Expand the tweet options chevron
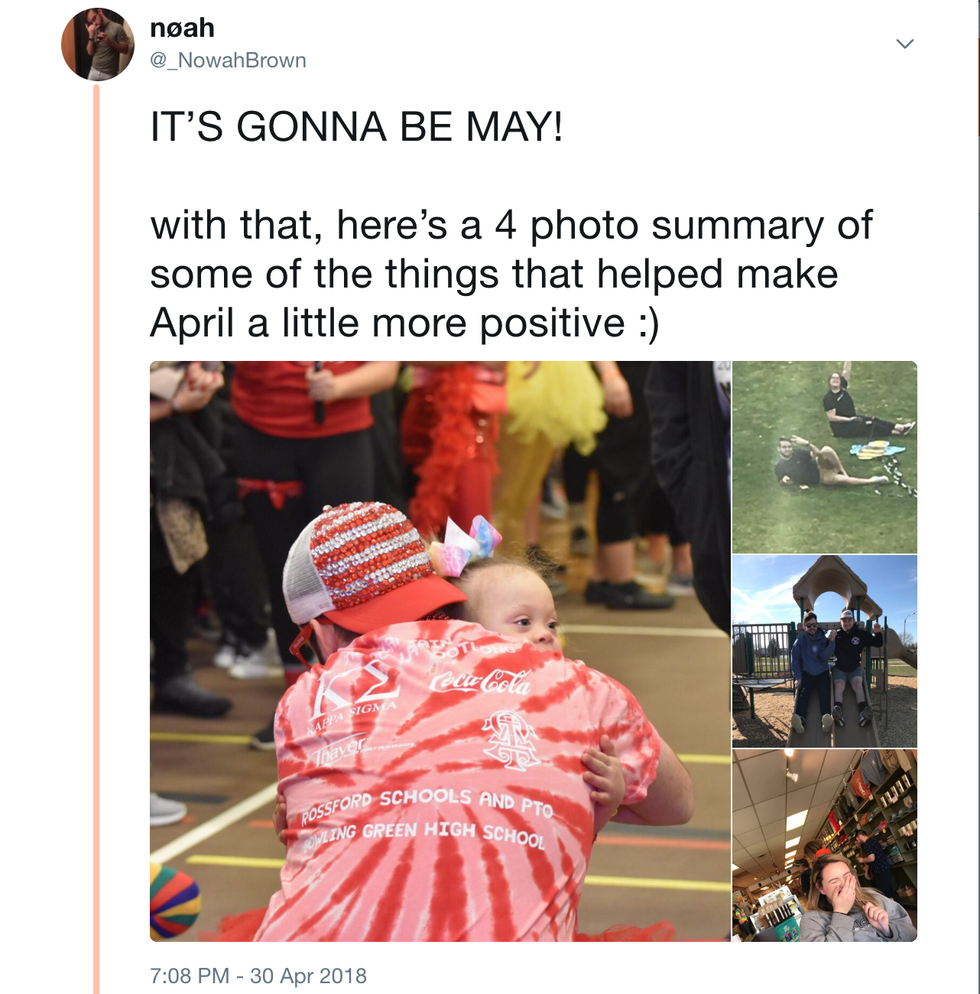Image resolution: width=980 pixels, height=994 pixels. [x=905, y=44]
